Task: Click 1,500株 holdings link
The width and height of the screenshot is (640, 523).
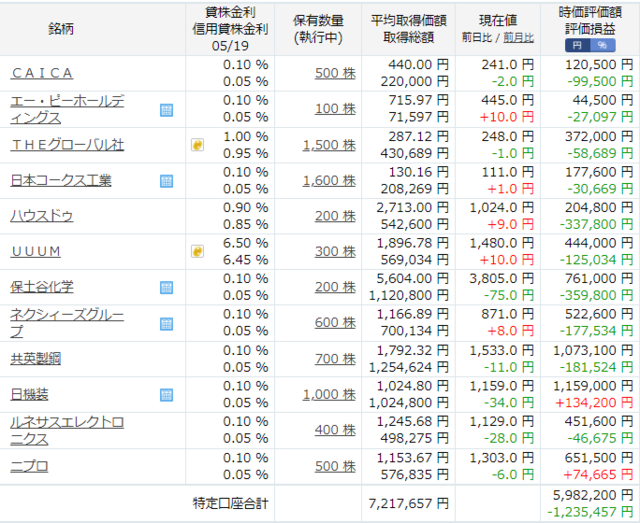Action: coord(329,145)
